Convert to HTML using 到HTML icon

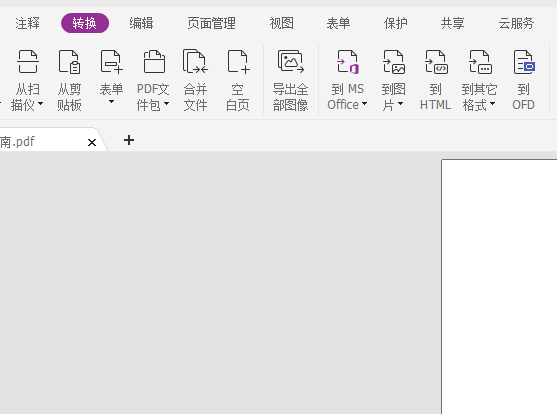[x=436, y=62]
